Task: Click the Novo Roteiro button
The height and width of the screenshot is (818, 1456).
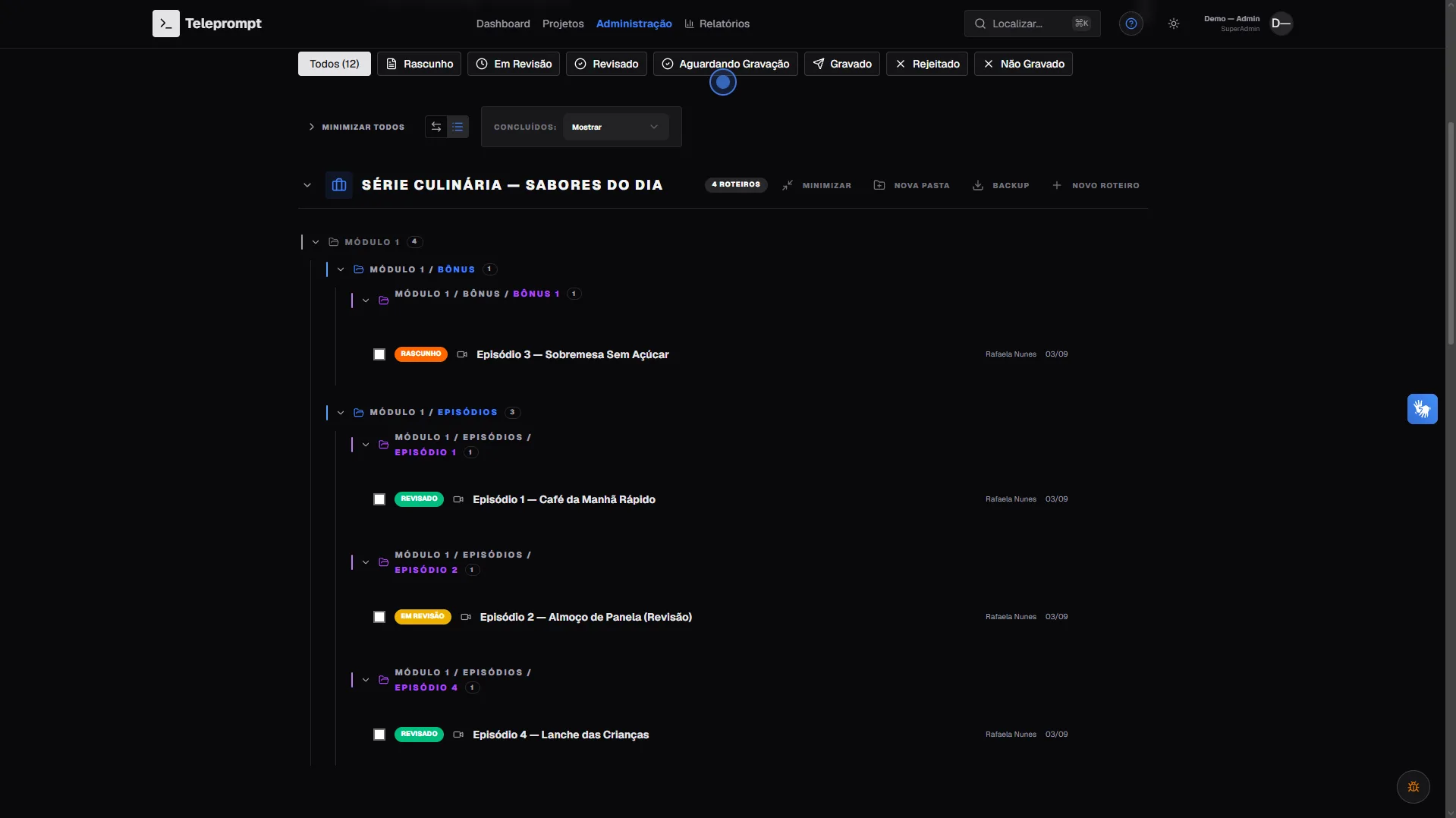Action: 1096,185
